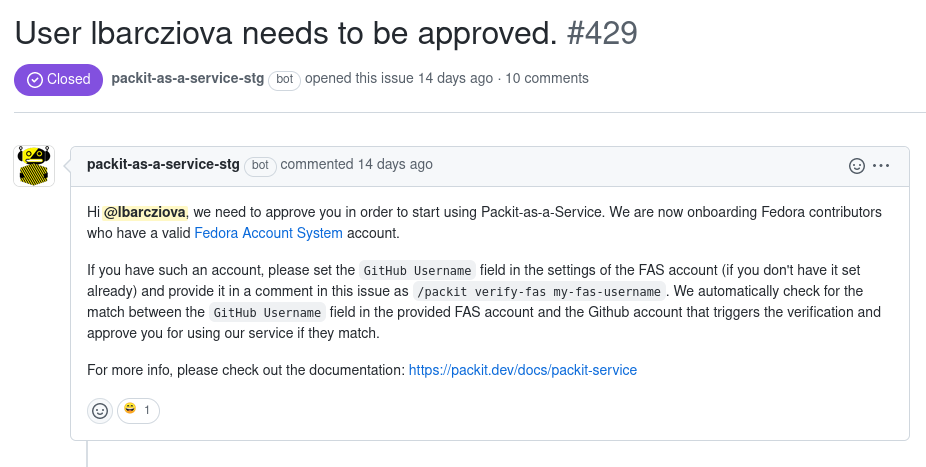Image resolution: width=926 pixels, height=467 pixels.
Task: Click the purple Closed status badge
Action: (58, 79)
